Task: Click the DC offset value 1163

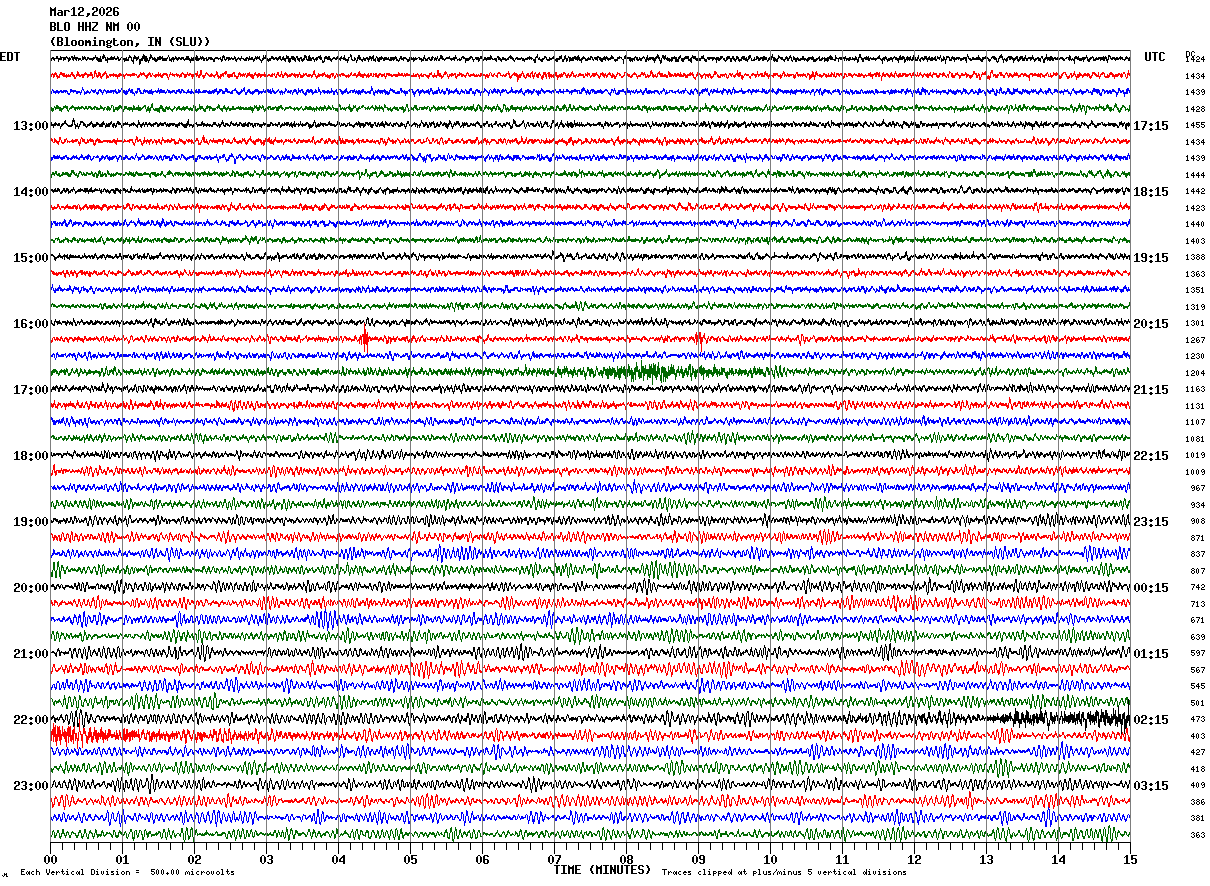Action: pyautogui.click(x=1195, y=390)
